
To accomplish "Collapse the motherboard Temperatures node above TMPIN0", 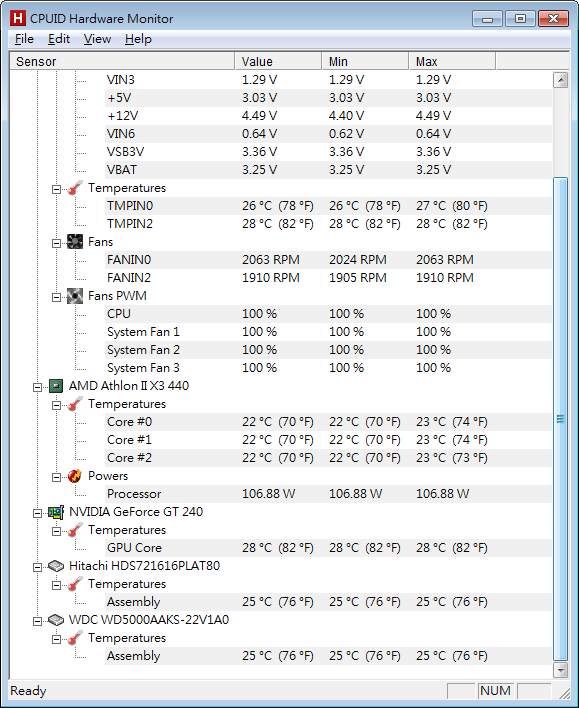I will 56,189.
